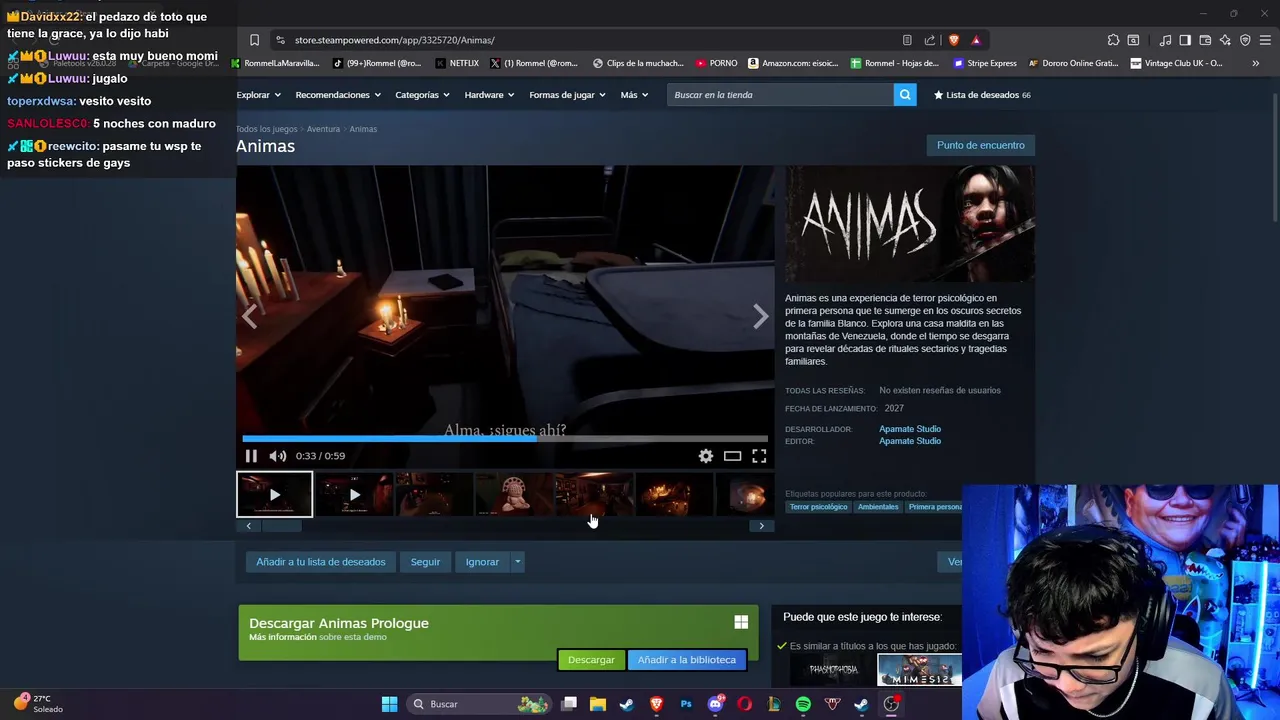Image resolution: width=1280 pixels, height=720 pixels.
Task: Open Discord from the taskbar
Action: [x=715, y=704]
